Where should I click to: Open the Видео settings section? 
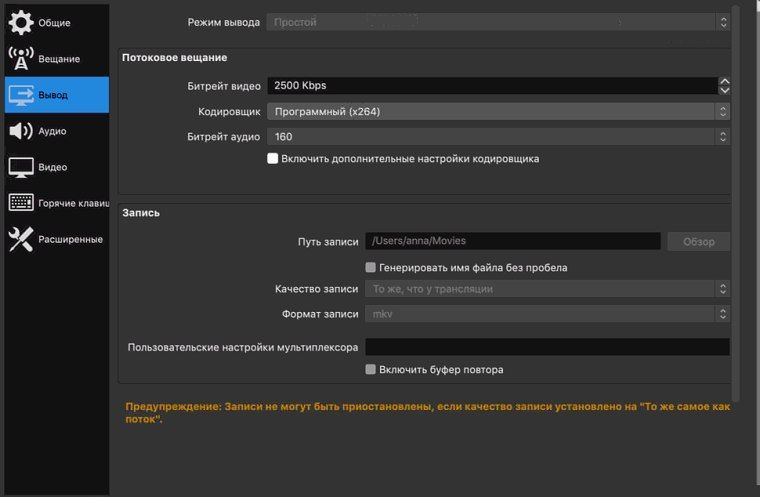pos(57,167)
